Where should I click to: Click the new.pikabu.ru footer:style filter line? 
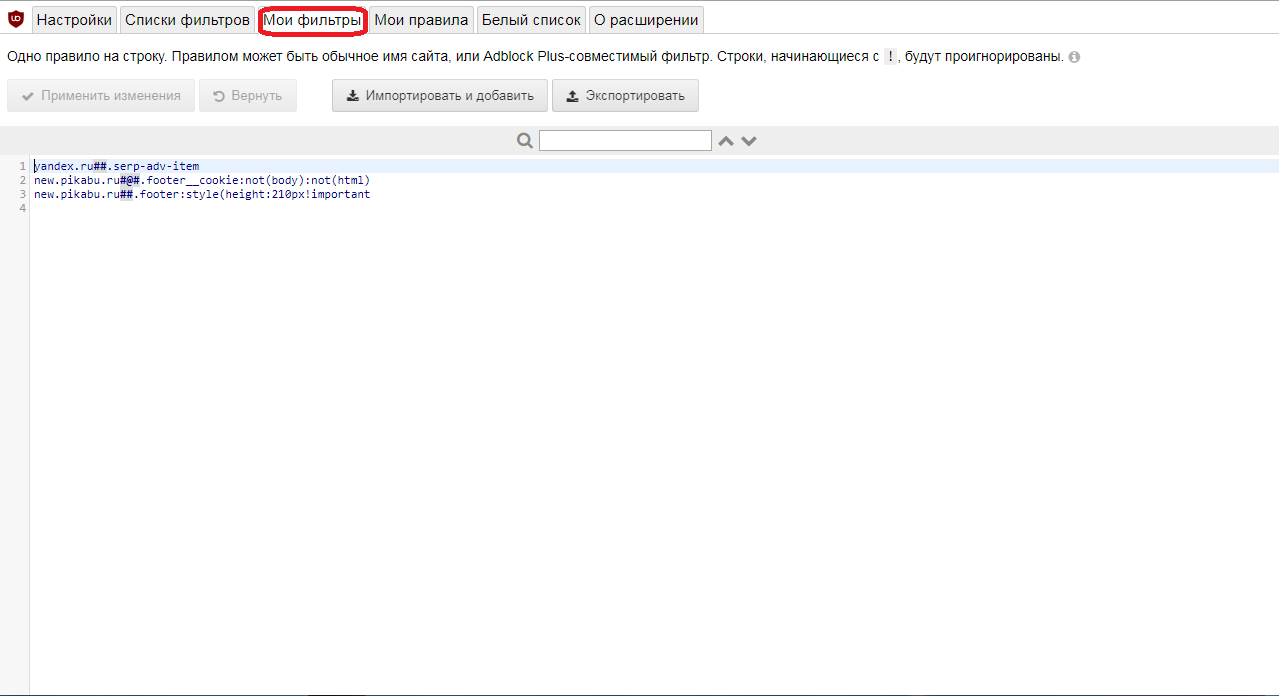[x=202, y=194]
